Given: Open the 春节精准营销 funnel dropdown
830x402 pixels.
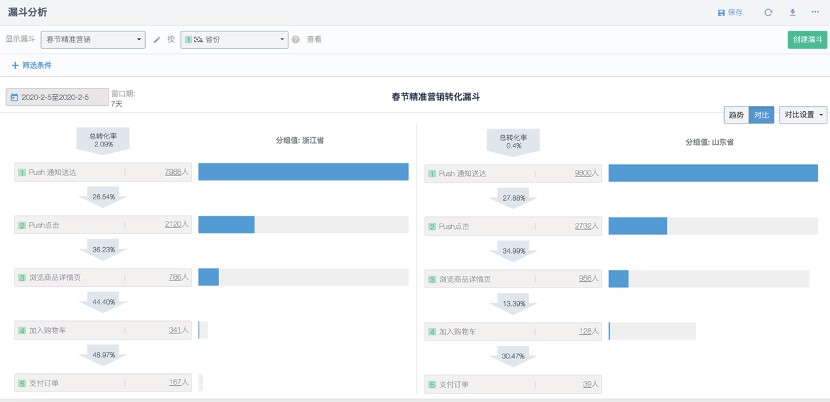Looking at the screenshot, I should coord(95,40).
